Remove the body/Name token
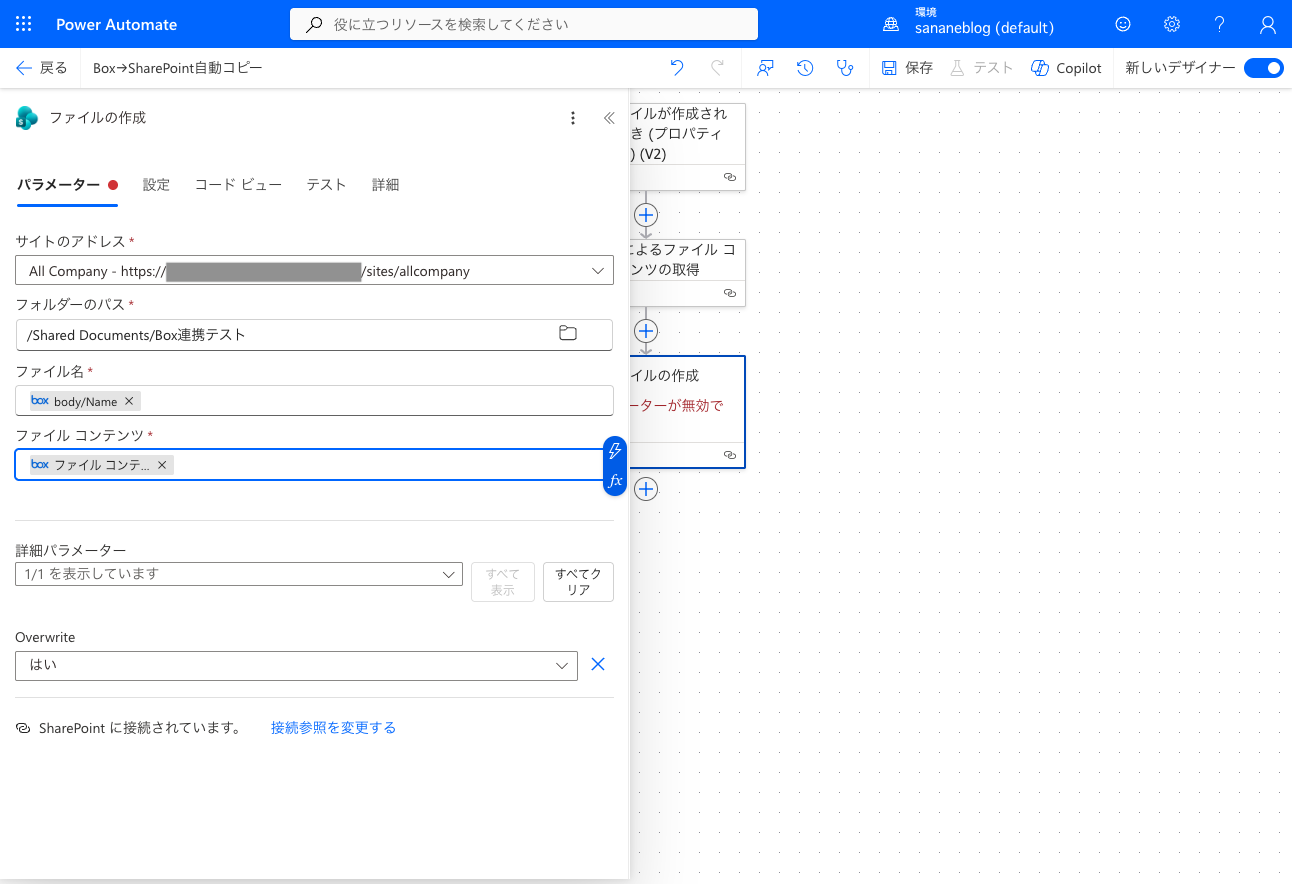 (128, 401)
